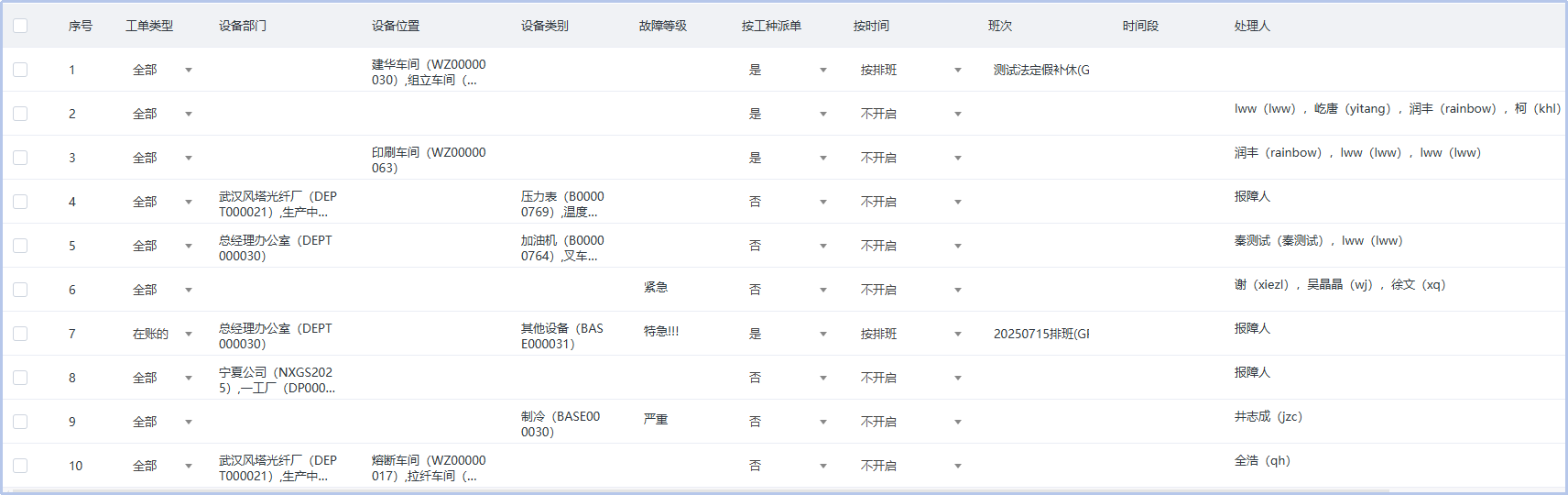Expand 按时间 dropdown in row 10
The height and width of the screenshot is (495, 1568).
coord(911,466)
